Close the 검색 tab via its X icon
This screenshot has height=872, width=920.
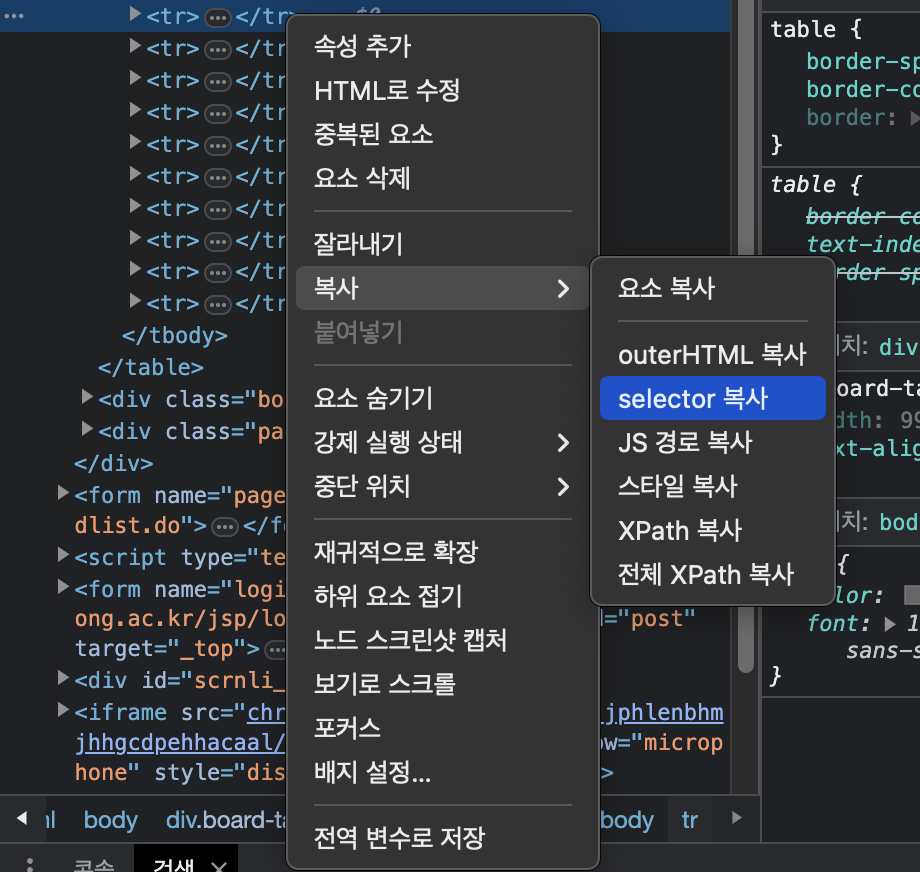(218, 864)
